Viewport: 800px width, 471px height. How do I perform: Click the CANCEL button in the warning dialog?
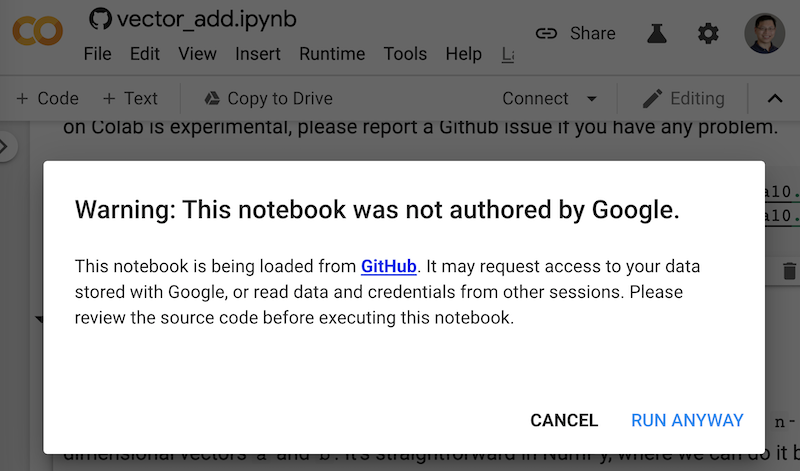tap(564, 420)
